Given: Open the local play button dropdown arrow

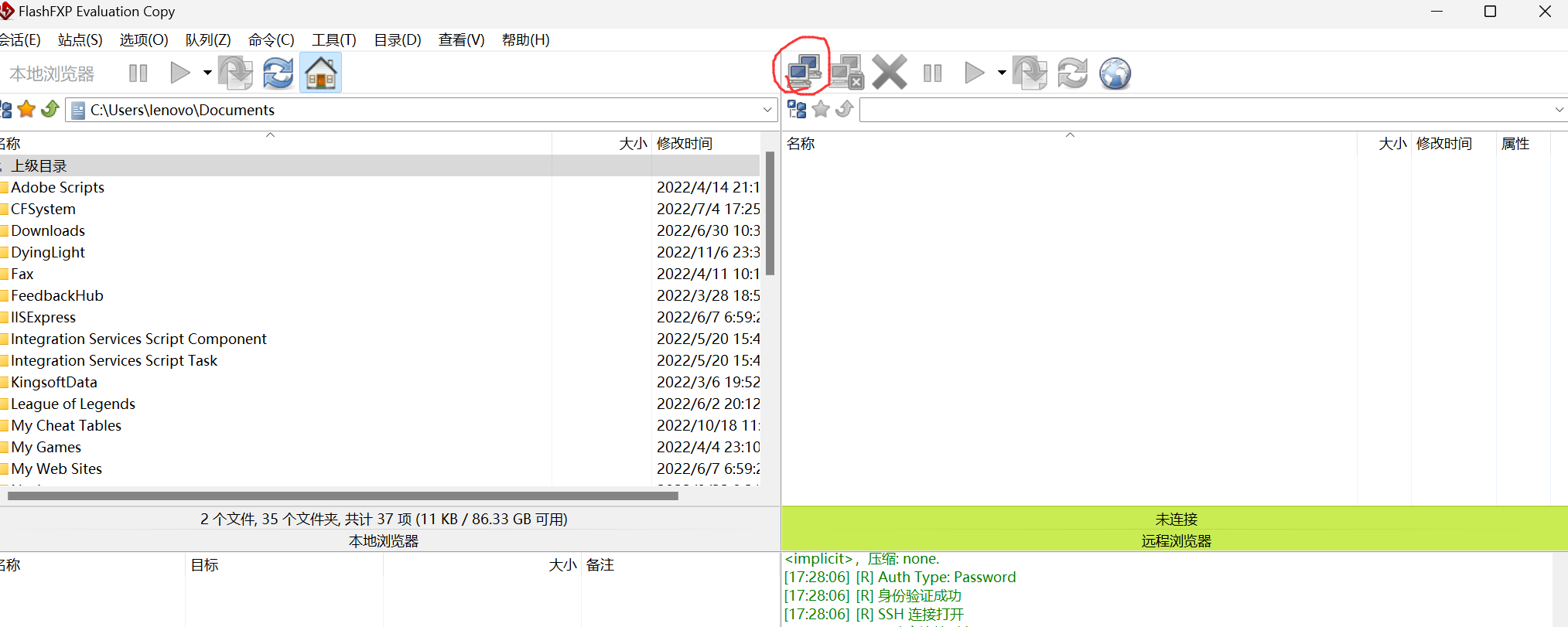Looking at the screenshot, I should click(207, 73).
